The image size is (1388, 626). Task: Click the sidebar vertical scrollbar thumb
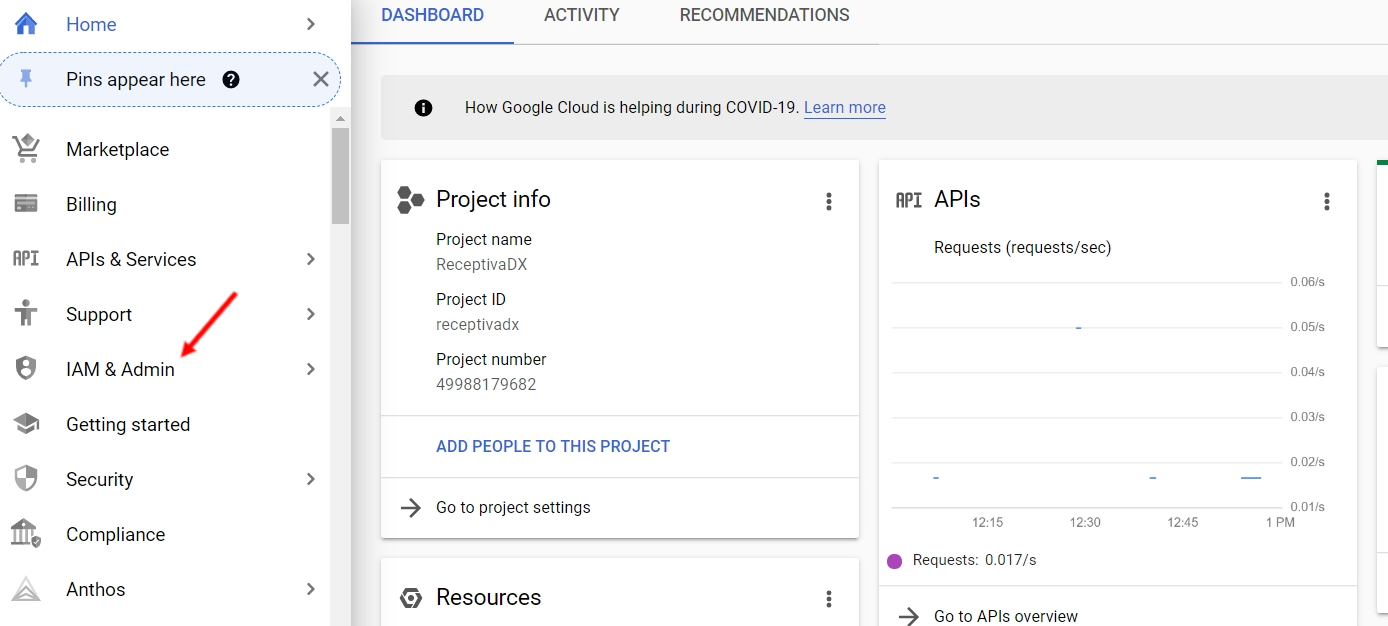[340, 175]
